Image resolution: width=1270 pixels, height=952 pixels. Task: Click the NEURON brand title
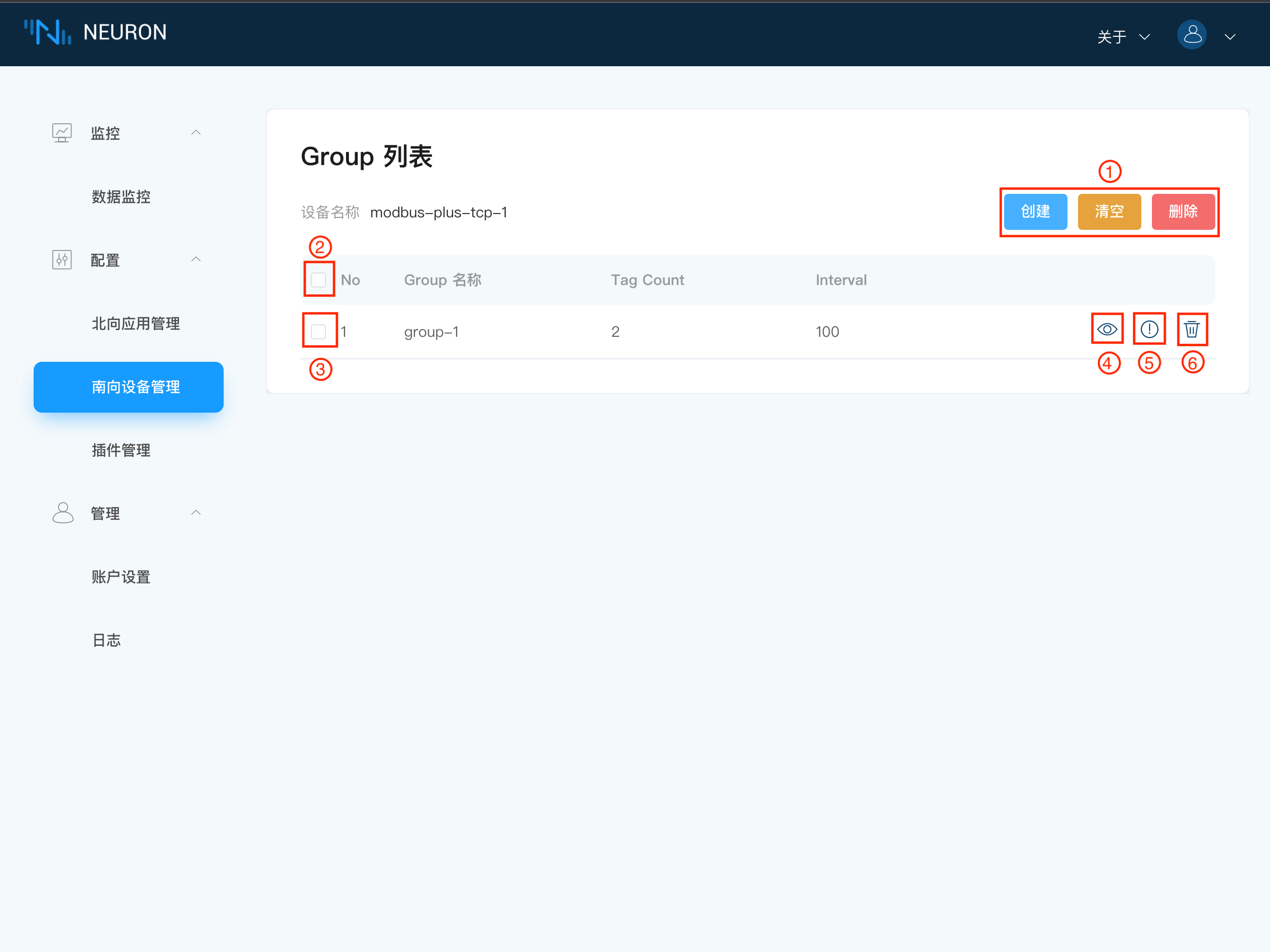click(x=125, y=32)
